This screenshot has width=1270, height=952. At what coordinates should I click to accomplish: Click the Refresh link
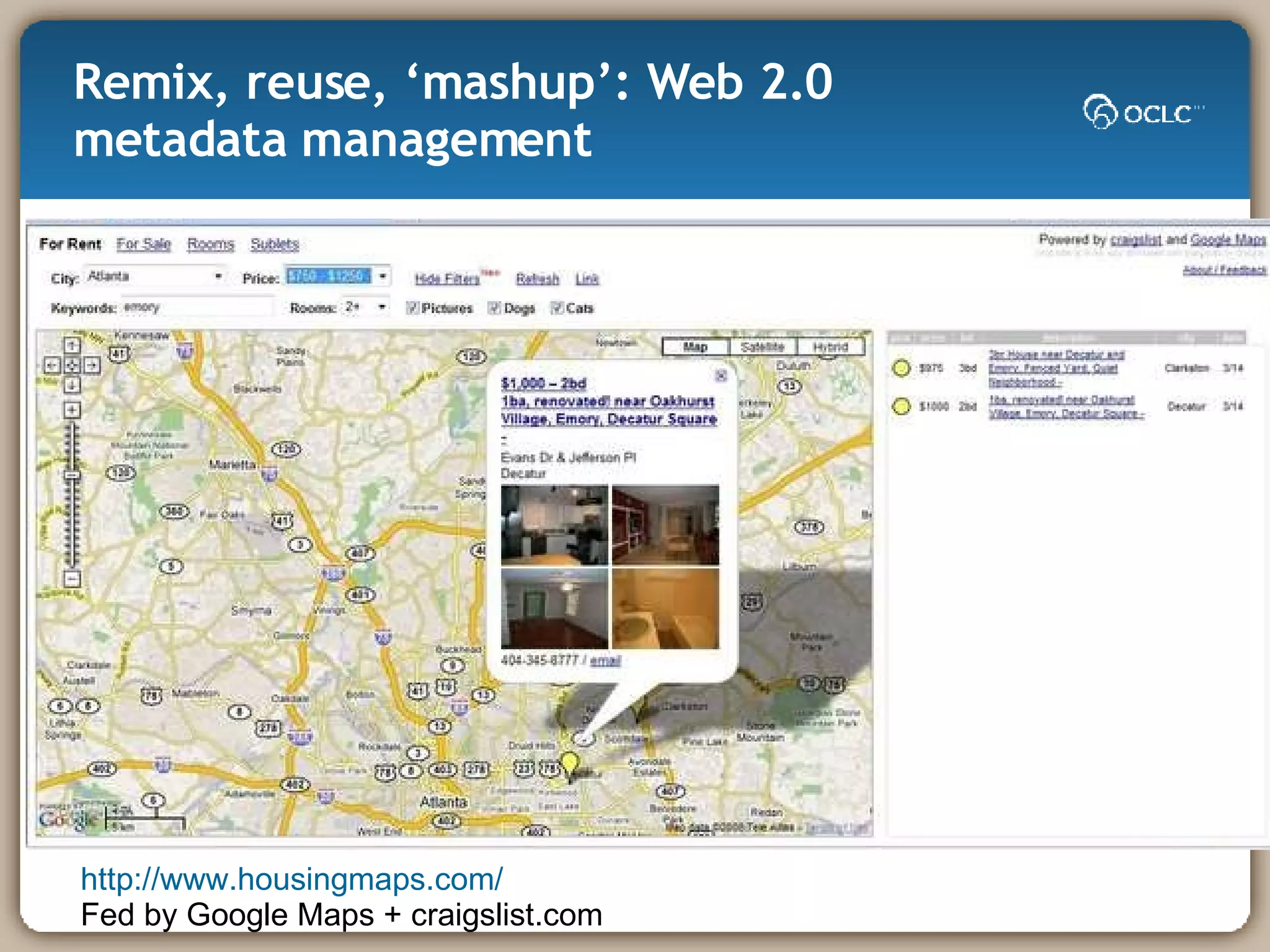538,280
